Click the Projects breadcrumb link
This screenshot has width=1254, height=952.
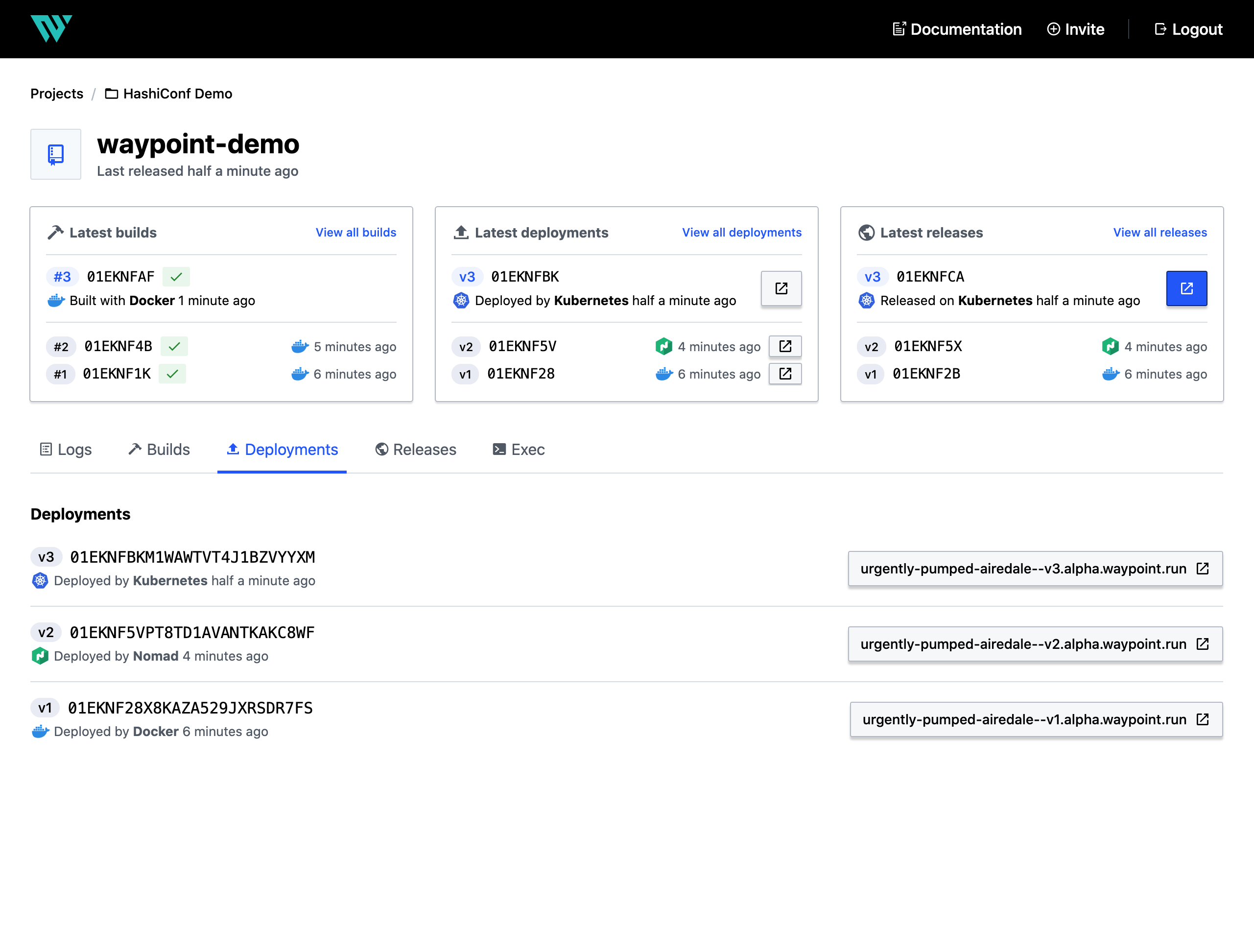coord(57,93)
